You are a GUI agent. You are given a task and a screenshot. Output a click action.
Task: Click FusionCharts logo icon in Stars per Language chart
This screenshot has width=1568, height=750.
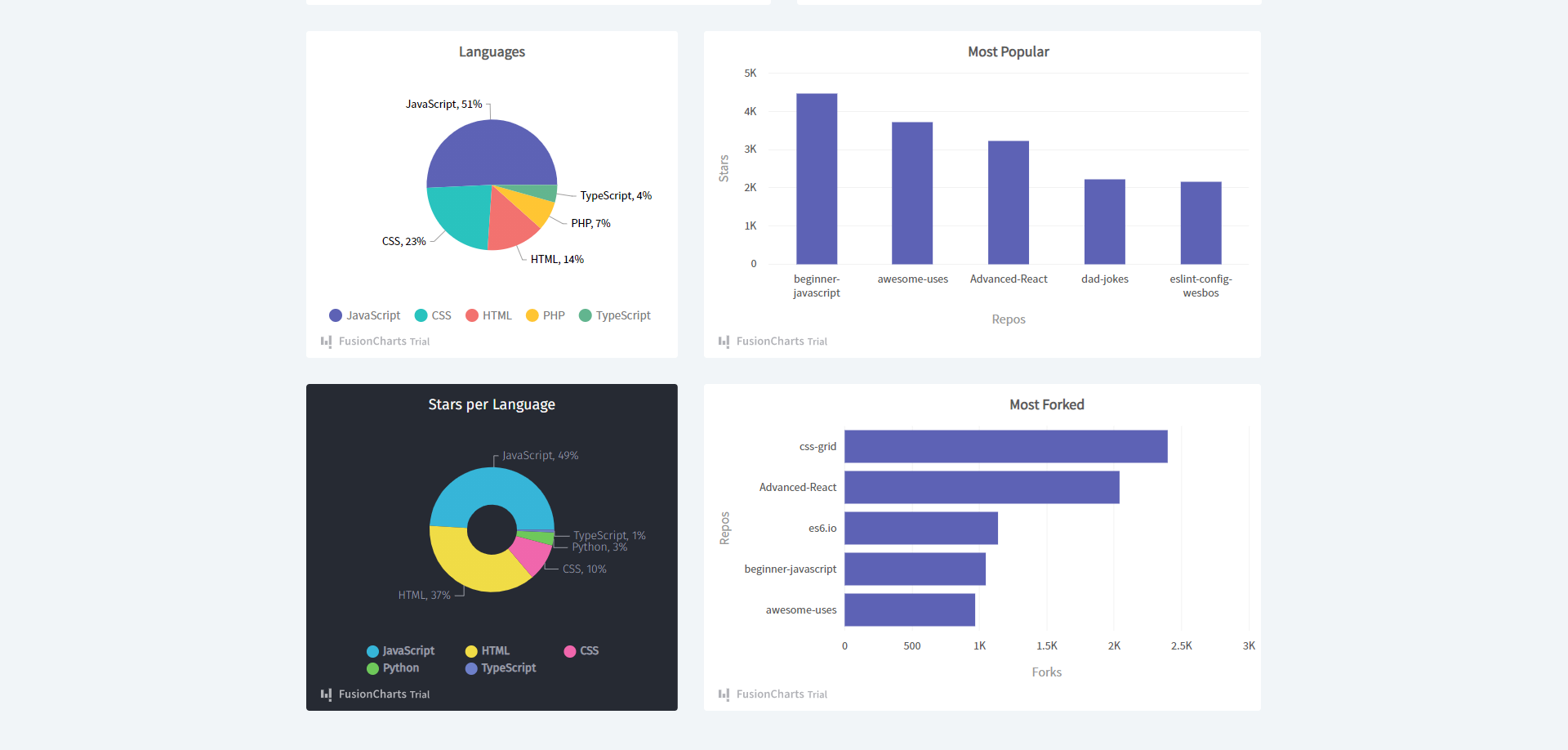(x=327, y=694)
